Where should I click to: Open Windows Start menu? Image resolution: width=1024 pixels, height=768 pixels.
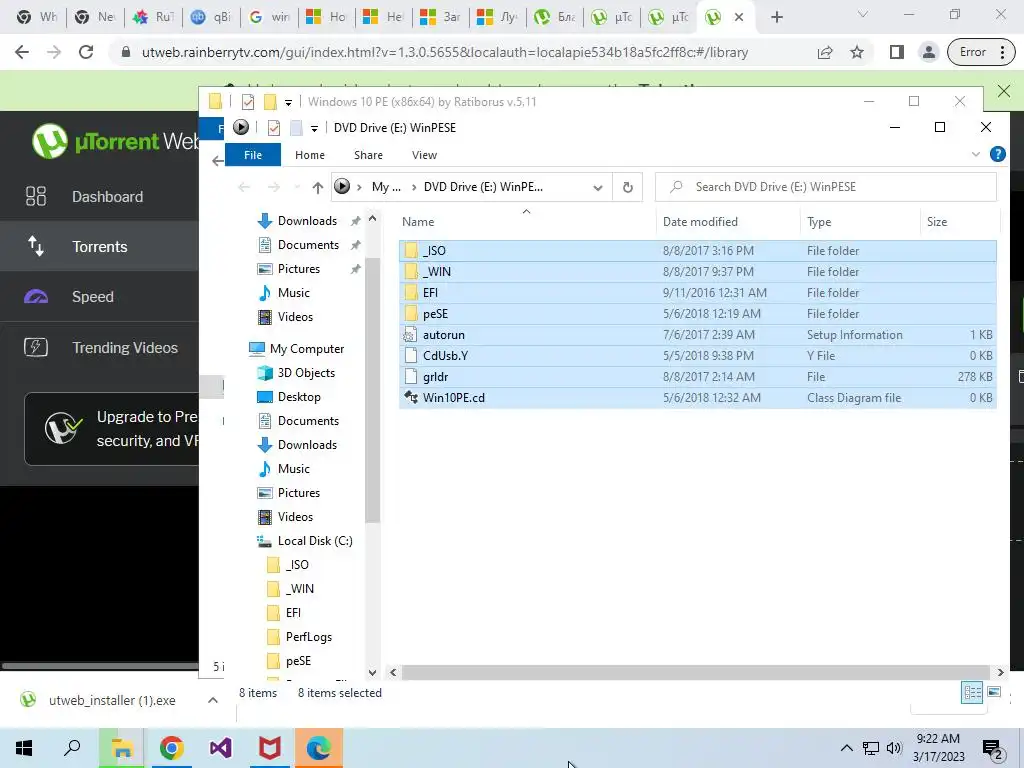(24, 748)
